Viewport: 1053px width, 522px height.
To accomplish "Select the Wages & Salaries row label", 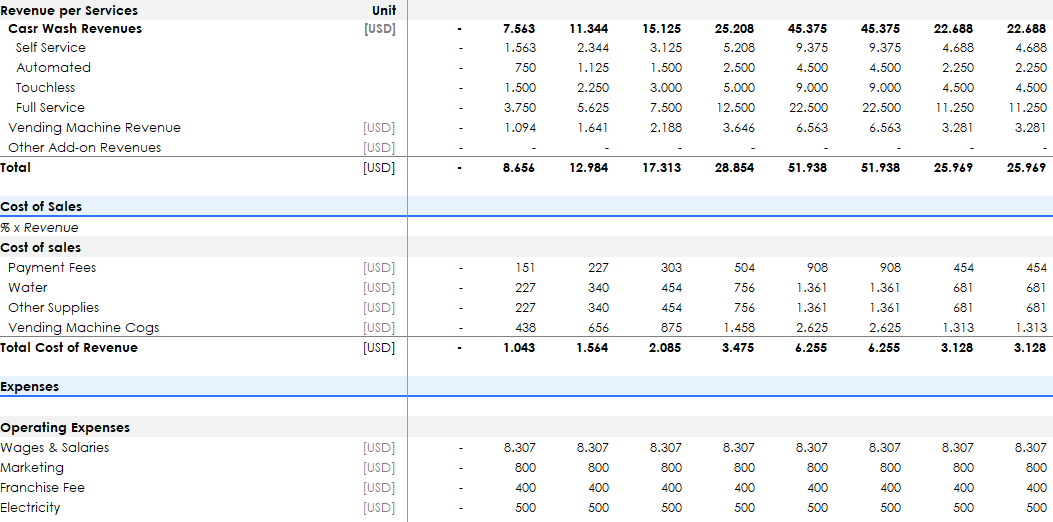I will (x=55, y=448).
